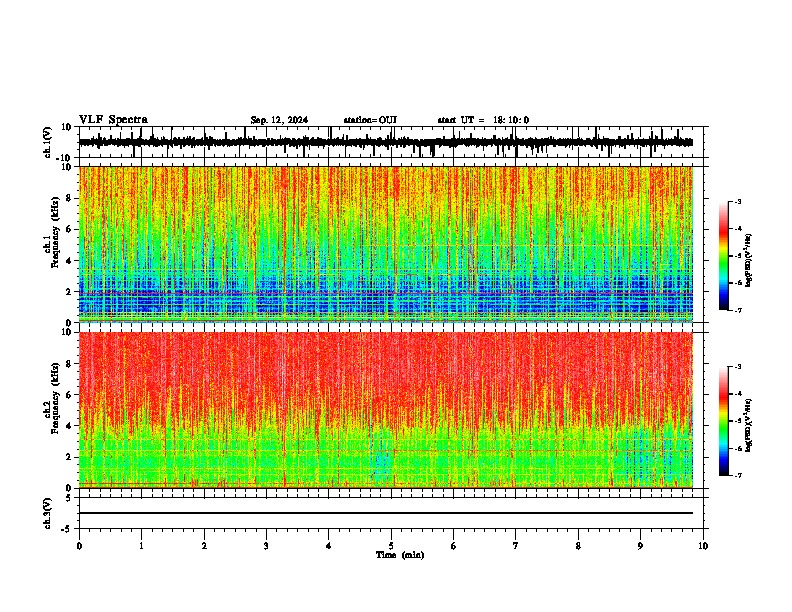Click the ch.2 colorbar log(PSD) unit label
This screenshot has height=612, width=792.
(749, 425)
